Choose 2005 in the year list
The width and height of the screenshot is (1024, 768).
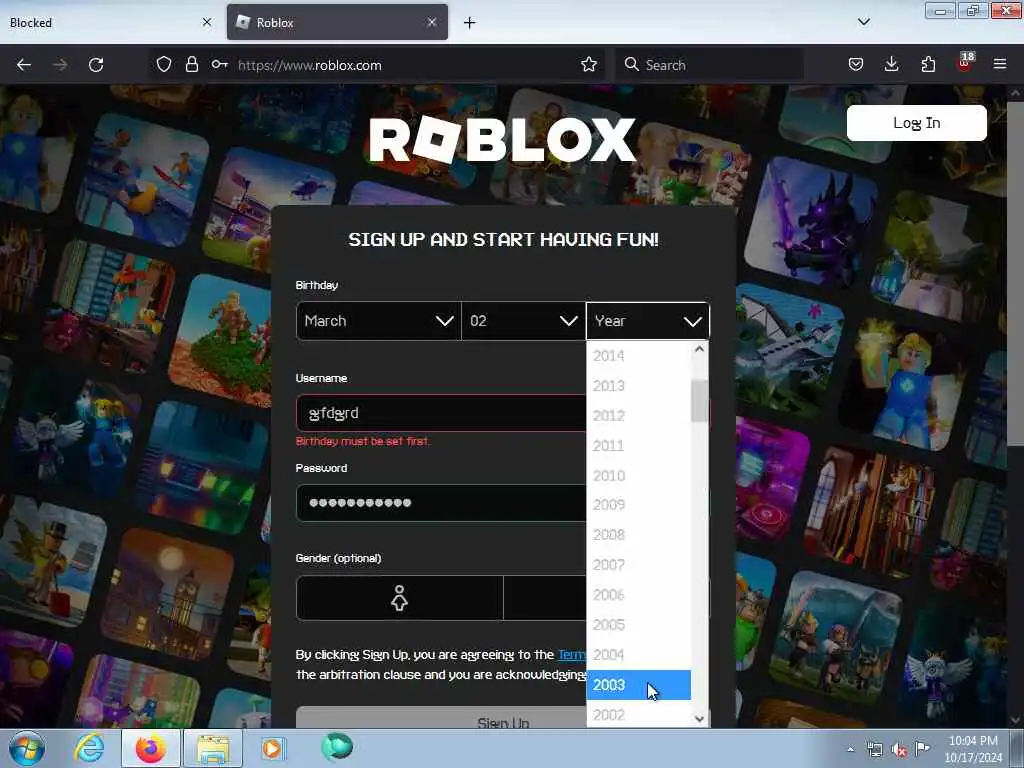click(638, 625)
